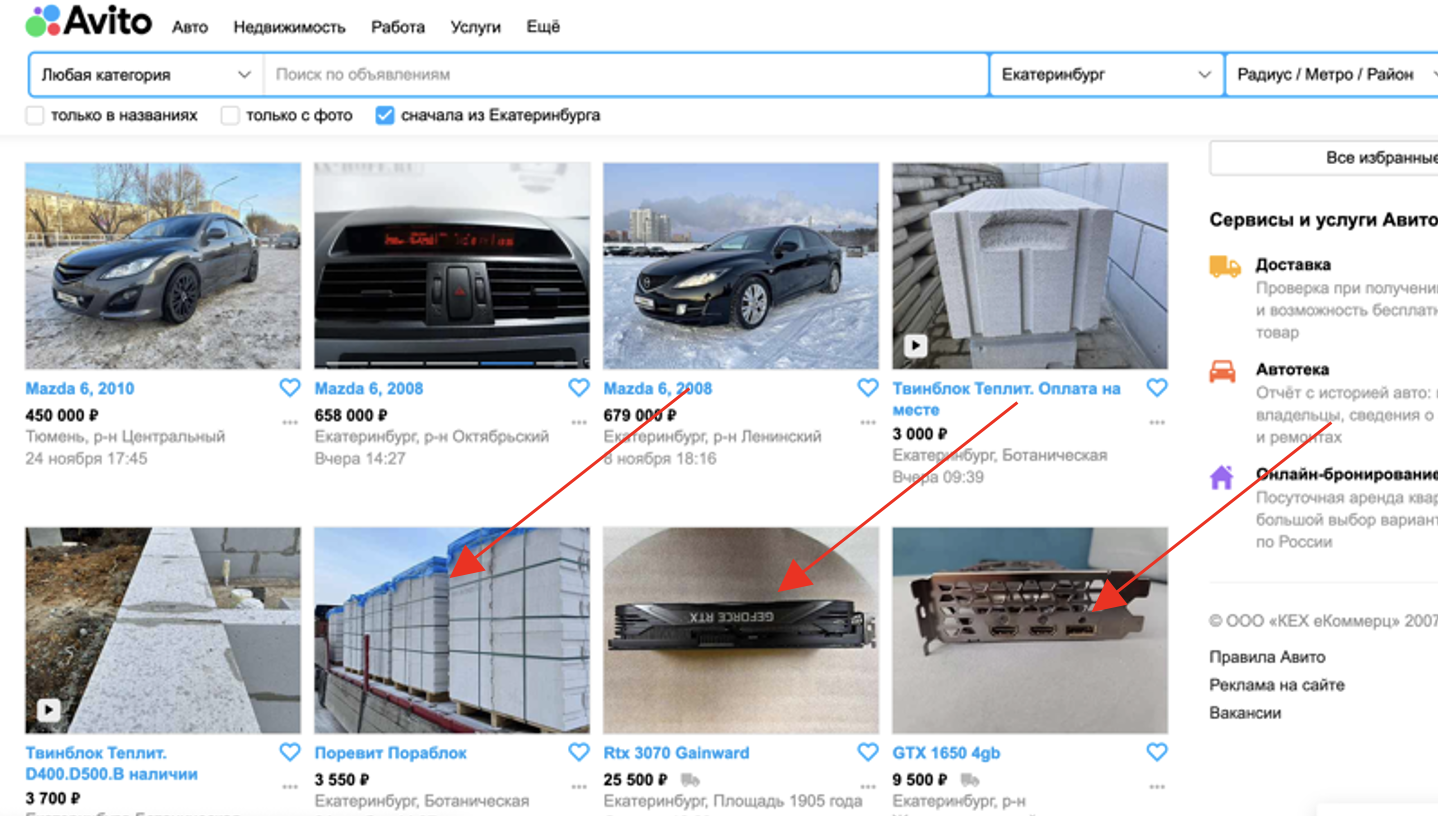Screen dimensions: 1438x816
Task: Click the video icon on the Твинблок D400.D500 photo
Action: point(48,710)
